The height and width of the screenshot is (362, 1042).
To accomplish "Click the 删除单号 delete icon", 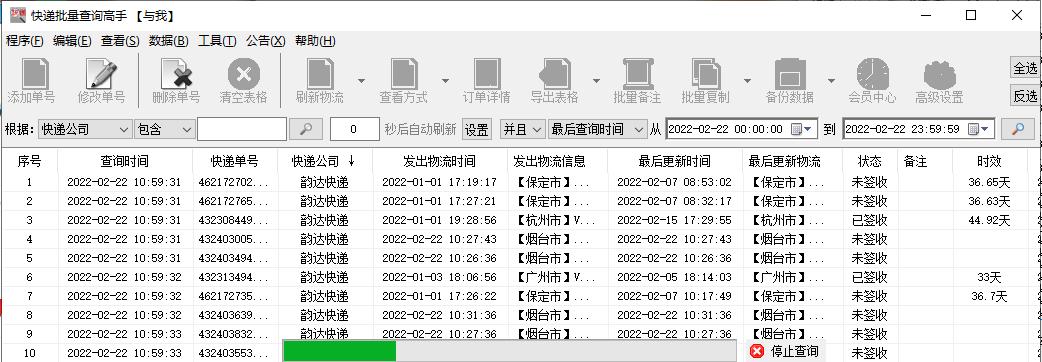I will (176, 74).
